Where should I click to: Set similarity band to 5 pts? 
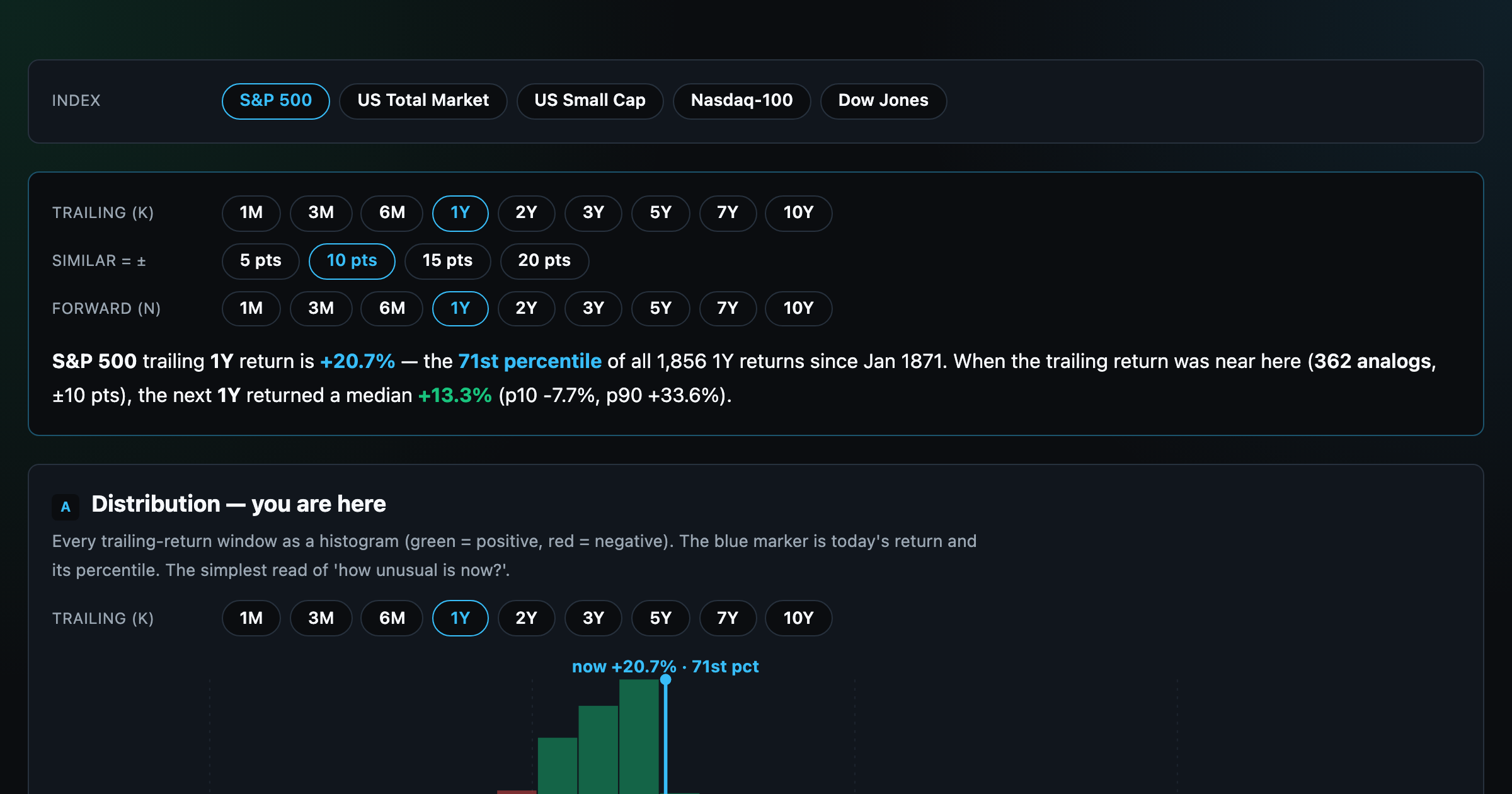260,261
